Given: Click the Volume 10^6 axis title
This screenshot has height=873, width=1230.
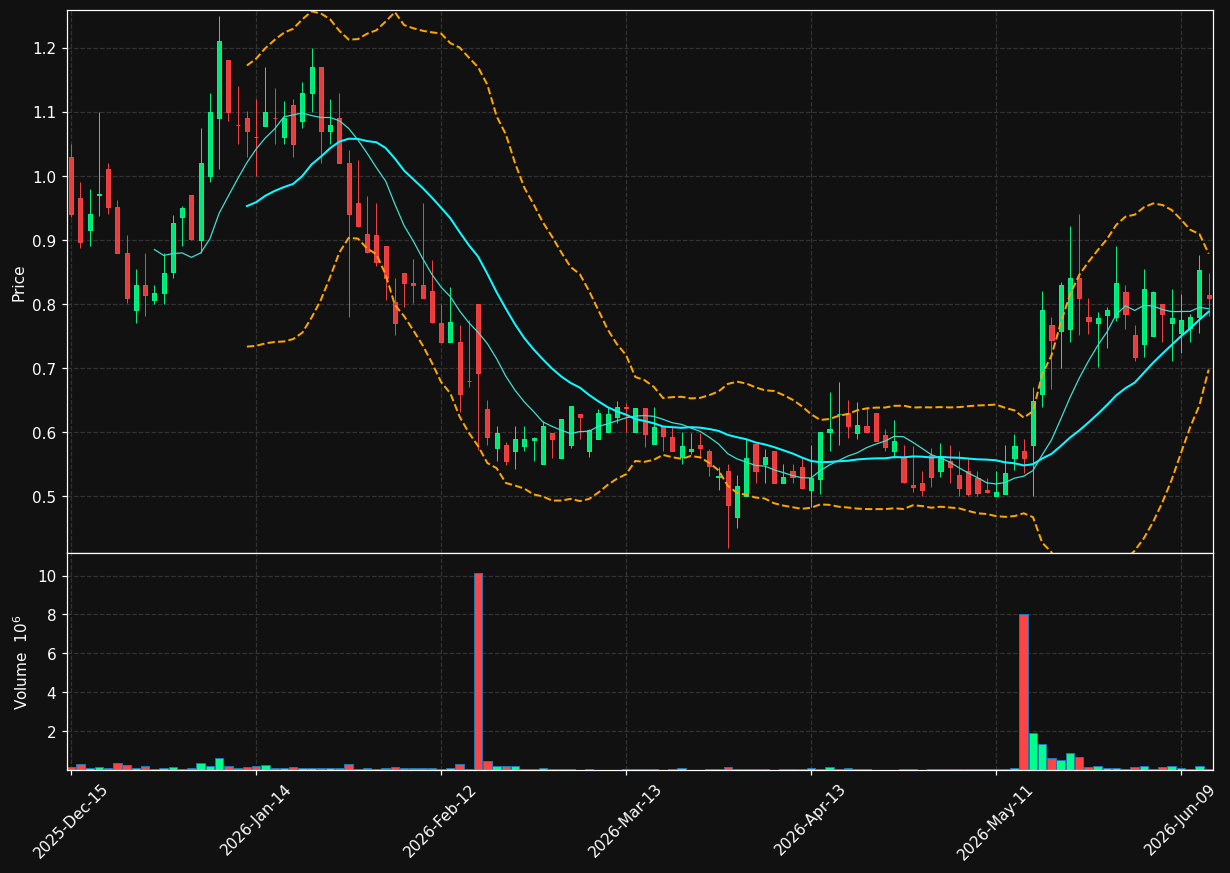Looking at the screenshot, I should tap(19, 663).
